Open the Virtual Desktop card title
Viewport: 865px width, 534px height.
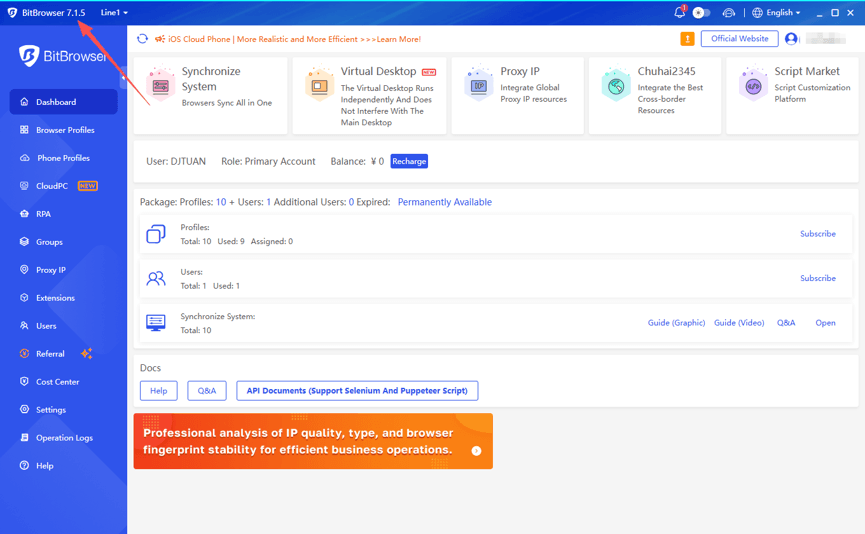click(x=378, y=71)
